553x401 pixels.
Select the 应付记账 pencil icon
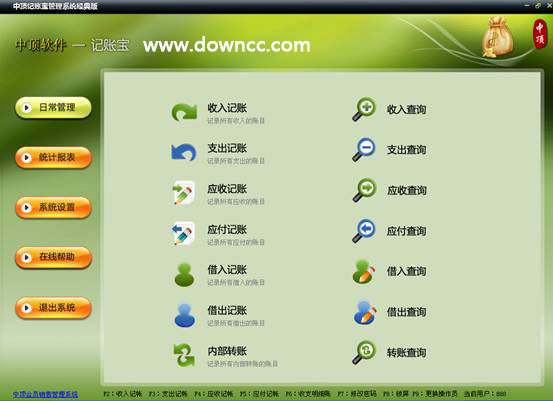click(183, 233)
